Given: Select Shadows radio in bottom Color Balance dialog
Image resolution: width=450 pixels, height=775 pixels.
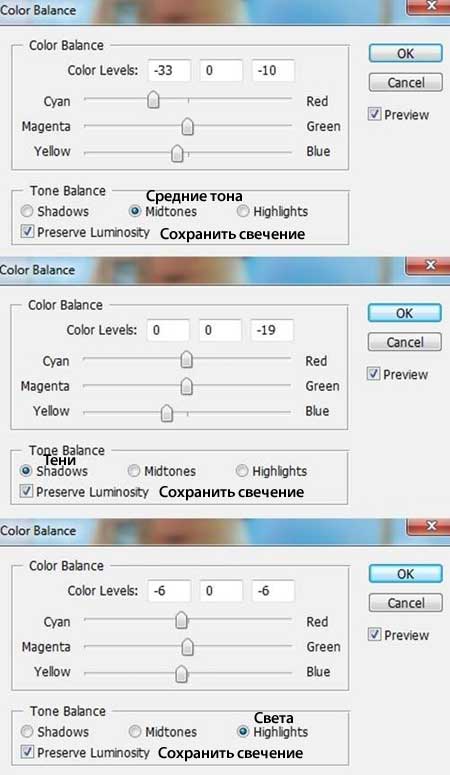Looking at the screenshot, I should 27,732.
